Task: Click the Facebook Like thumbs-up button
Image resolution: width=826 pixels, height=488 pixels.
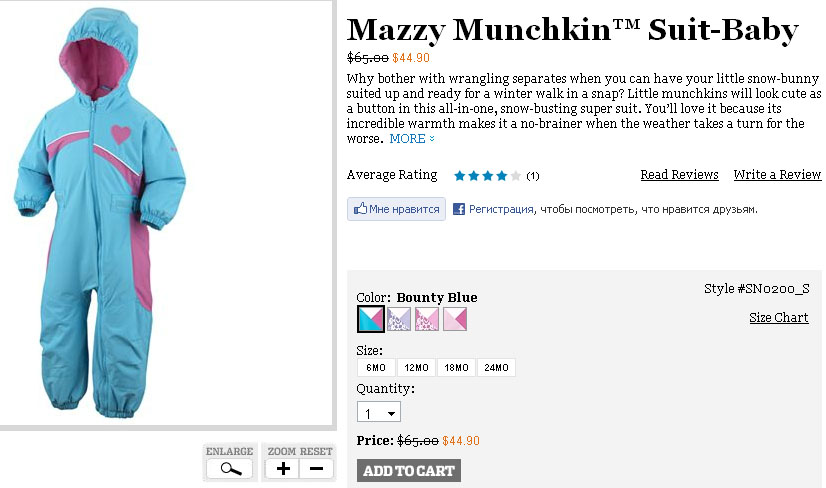Action: point(396,209)
